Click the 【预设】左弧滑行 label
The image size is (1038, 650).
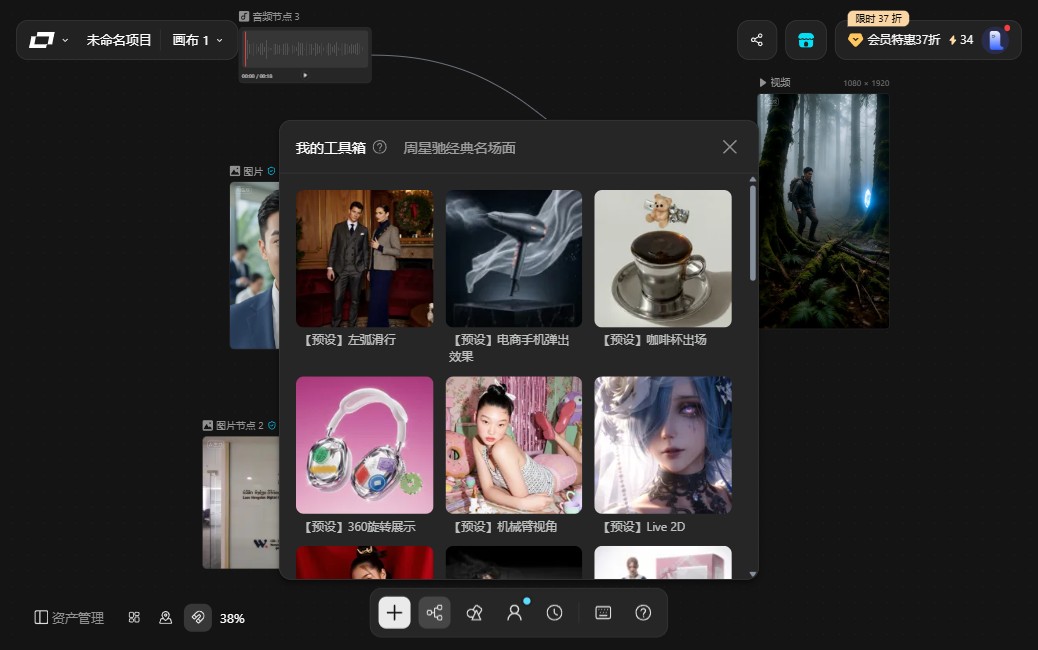(349, 340)
